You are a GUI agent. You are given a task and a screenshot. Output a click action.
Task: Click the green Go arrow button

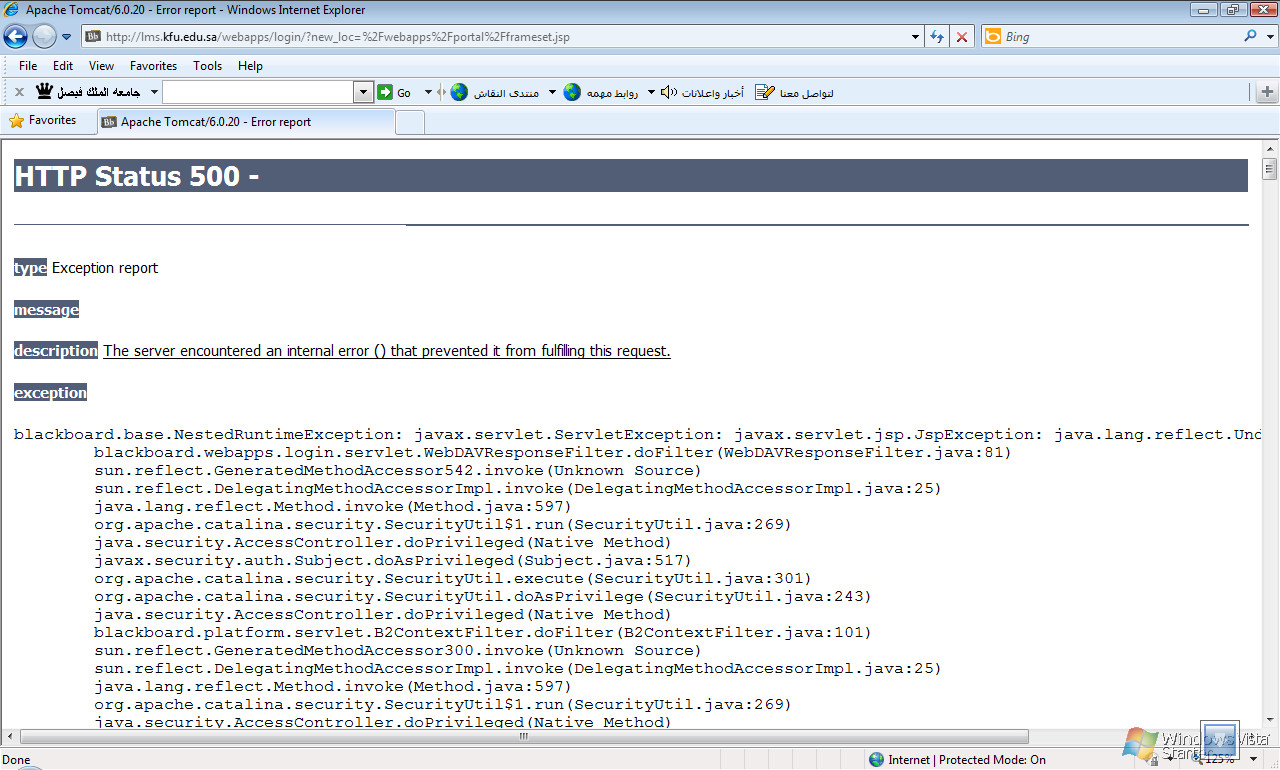pos(385,92)
